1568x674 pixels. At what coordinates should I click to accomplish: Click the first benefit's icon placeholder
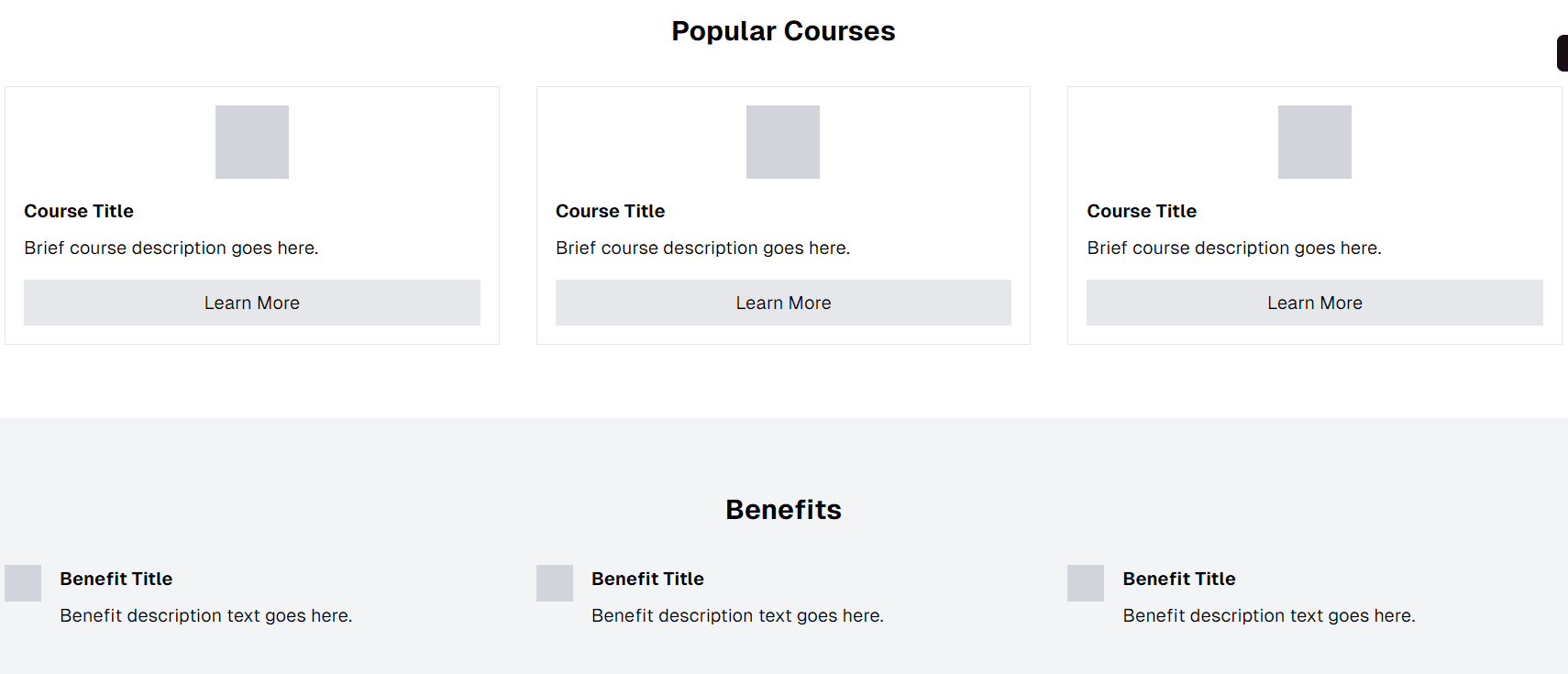click(23, 583)
